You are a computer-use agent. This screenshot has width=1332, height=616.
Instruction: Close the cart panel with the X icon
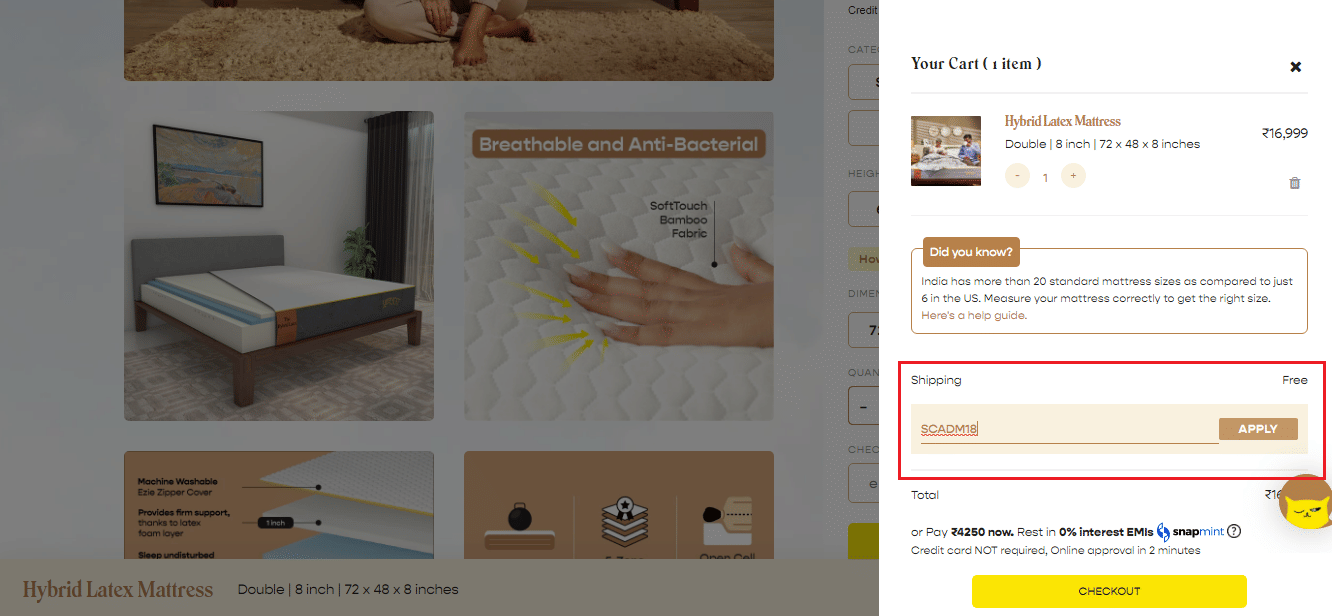pos(1295,67)
